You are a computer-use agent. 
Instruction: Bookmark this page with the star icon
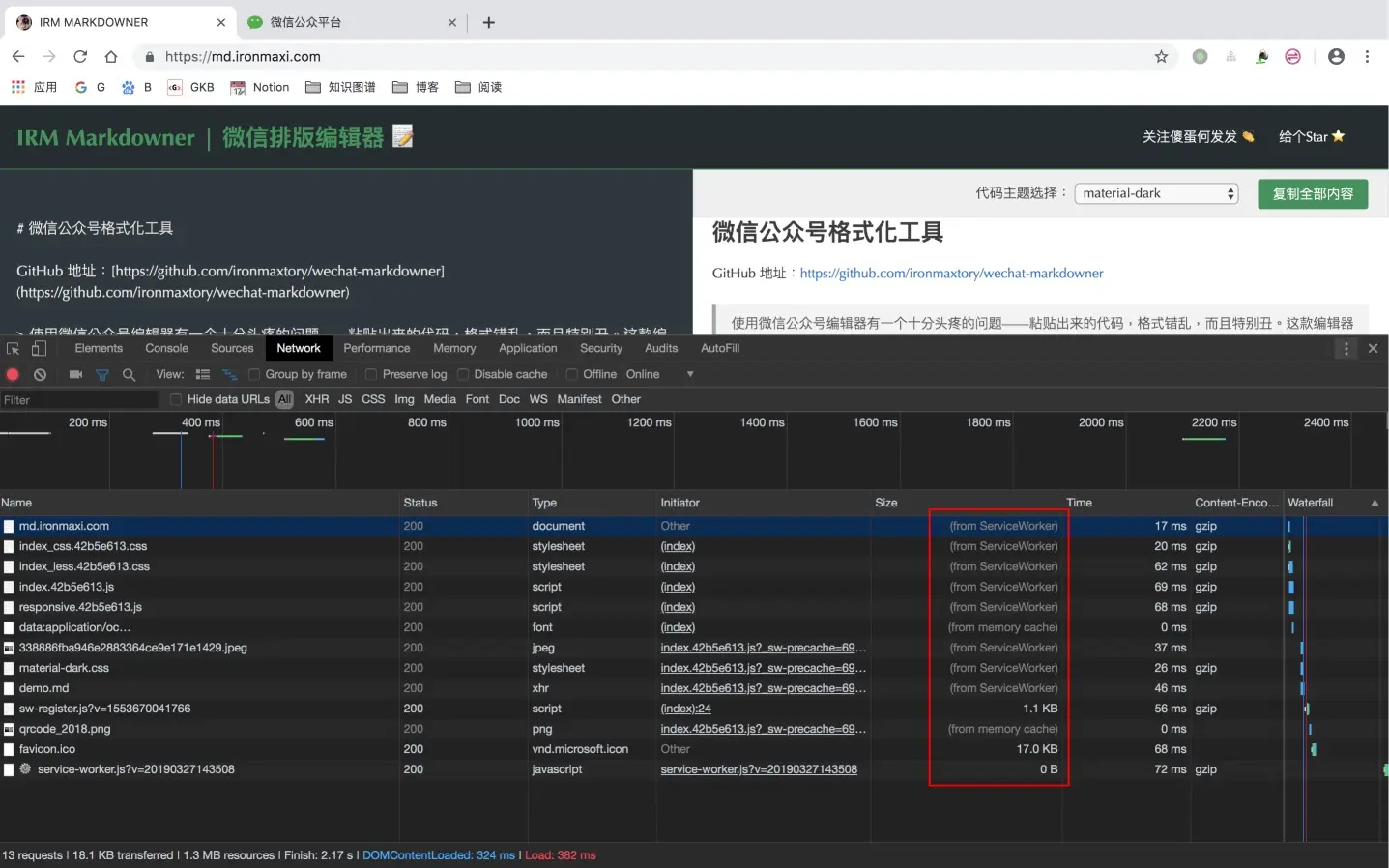tap(1161, 57)
